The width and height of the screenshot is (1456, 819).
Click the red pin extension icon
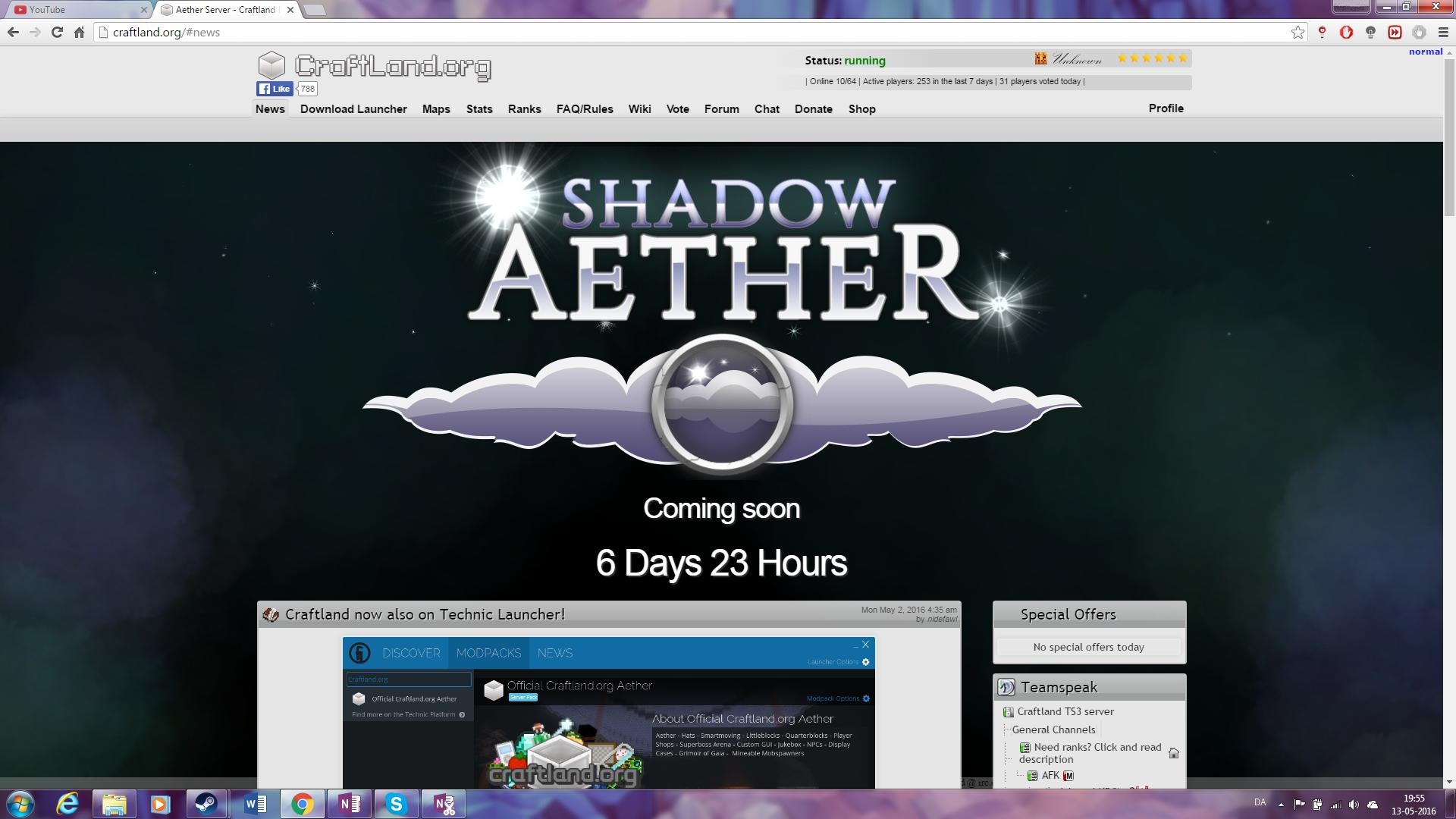click(1322, 32)
